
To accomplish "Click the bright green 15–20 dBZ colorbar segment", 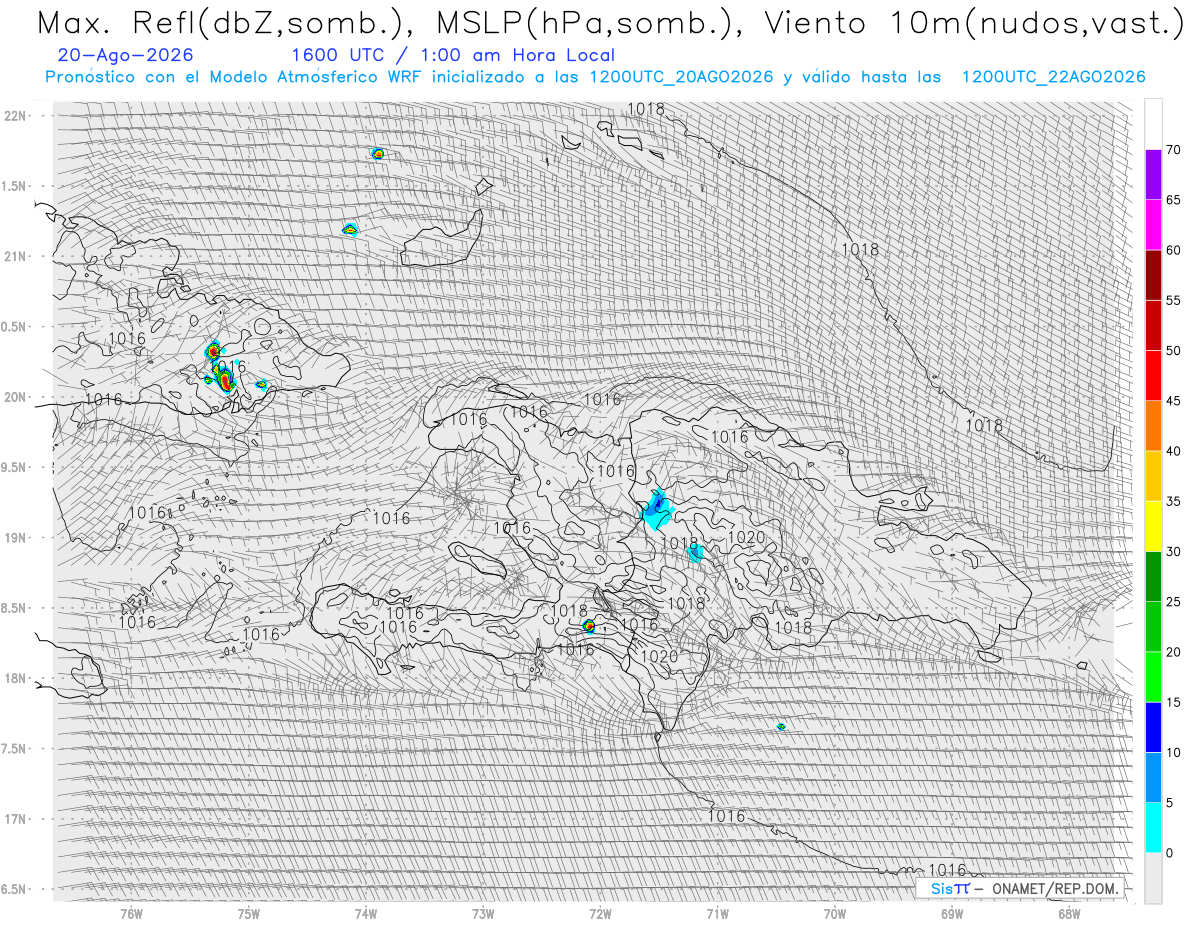I will click(1153, 677).
